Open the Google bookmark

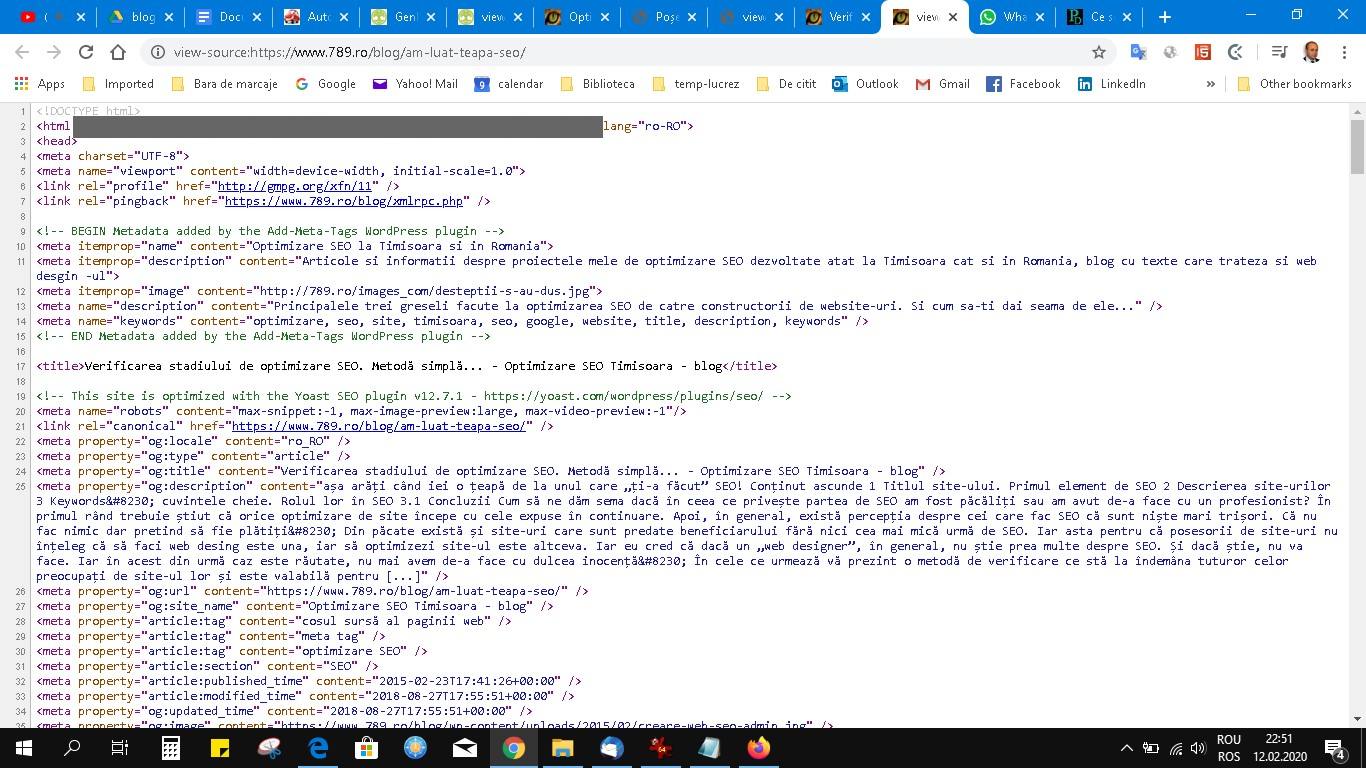click(326, 84)
